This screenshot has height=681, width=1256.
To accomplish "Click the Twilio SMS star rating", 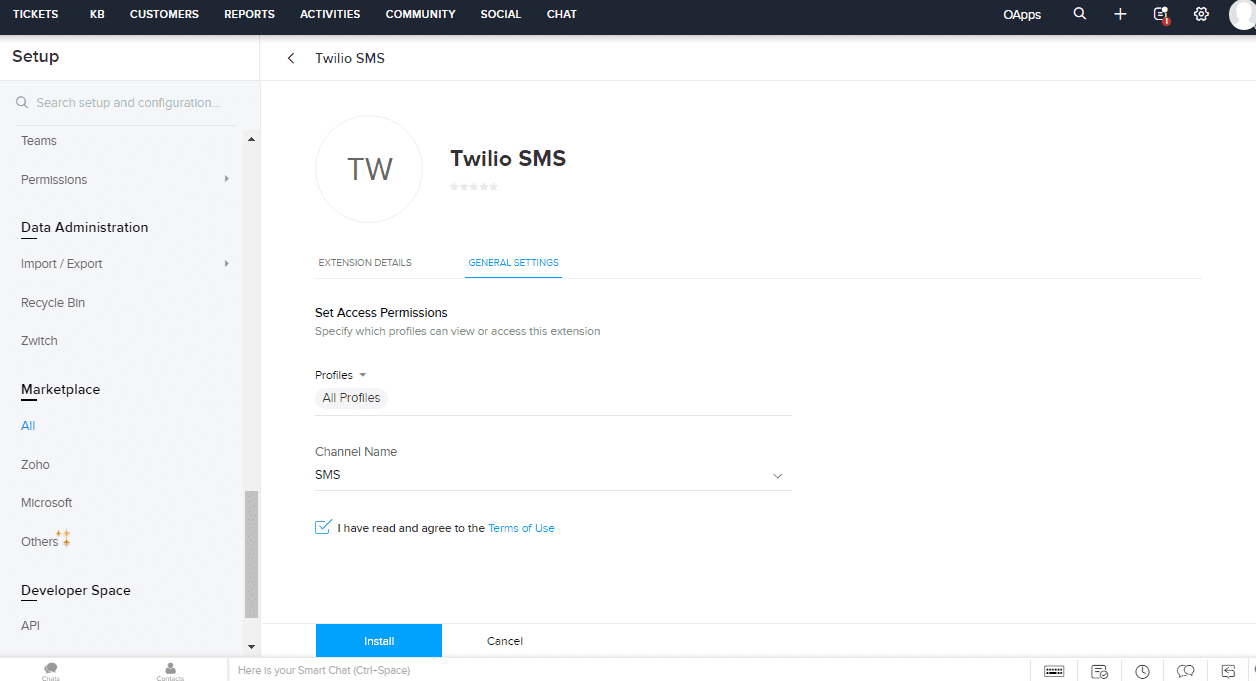I will (474, 187).
